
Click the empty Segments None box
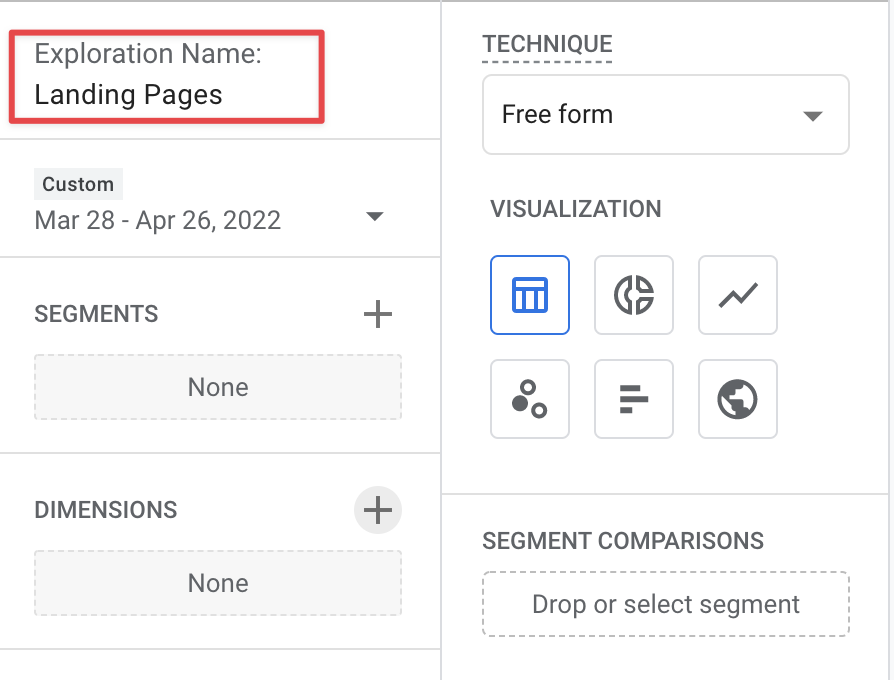pyautogui.click(x=218, y=387)
